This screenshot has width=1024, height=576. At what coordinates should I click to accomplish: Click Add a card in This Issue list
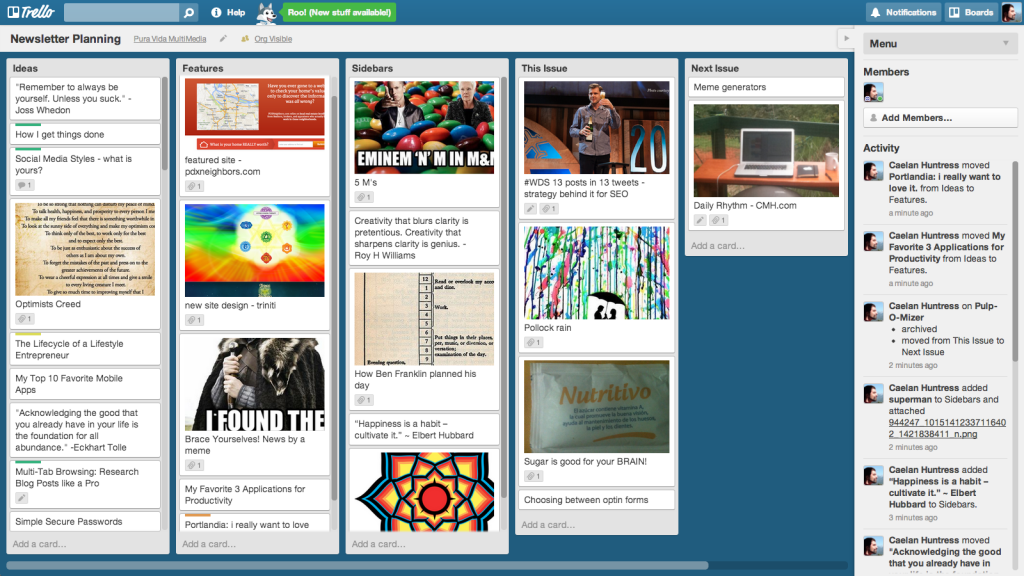coord(549,524)
